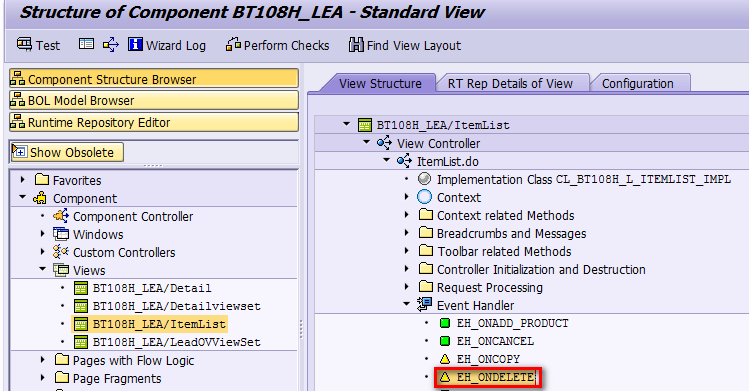Select EH_ONCANCEL event handler
Viewport: 749px width, 391px height.
[x=495, y=341]
